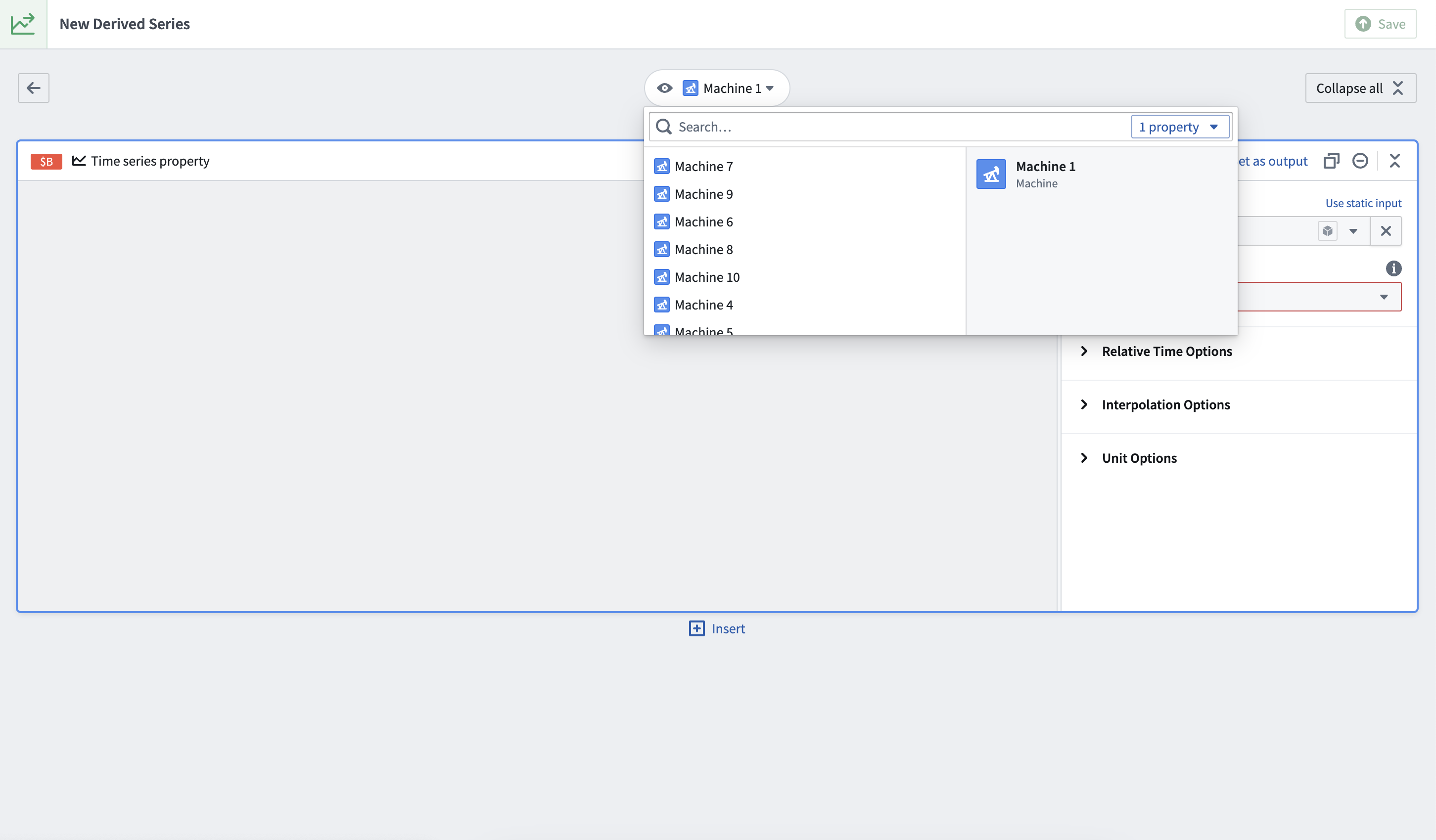Choose Machine 4 in the object list
This screenshot has height=840, width=1436.
[805, 305]
